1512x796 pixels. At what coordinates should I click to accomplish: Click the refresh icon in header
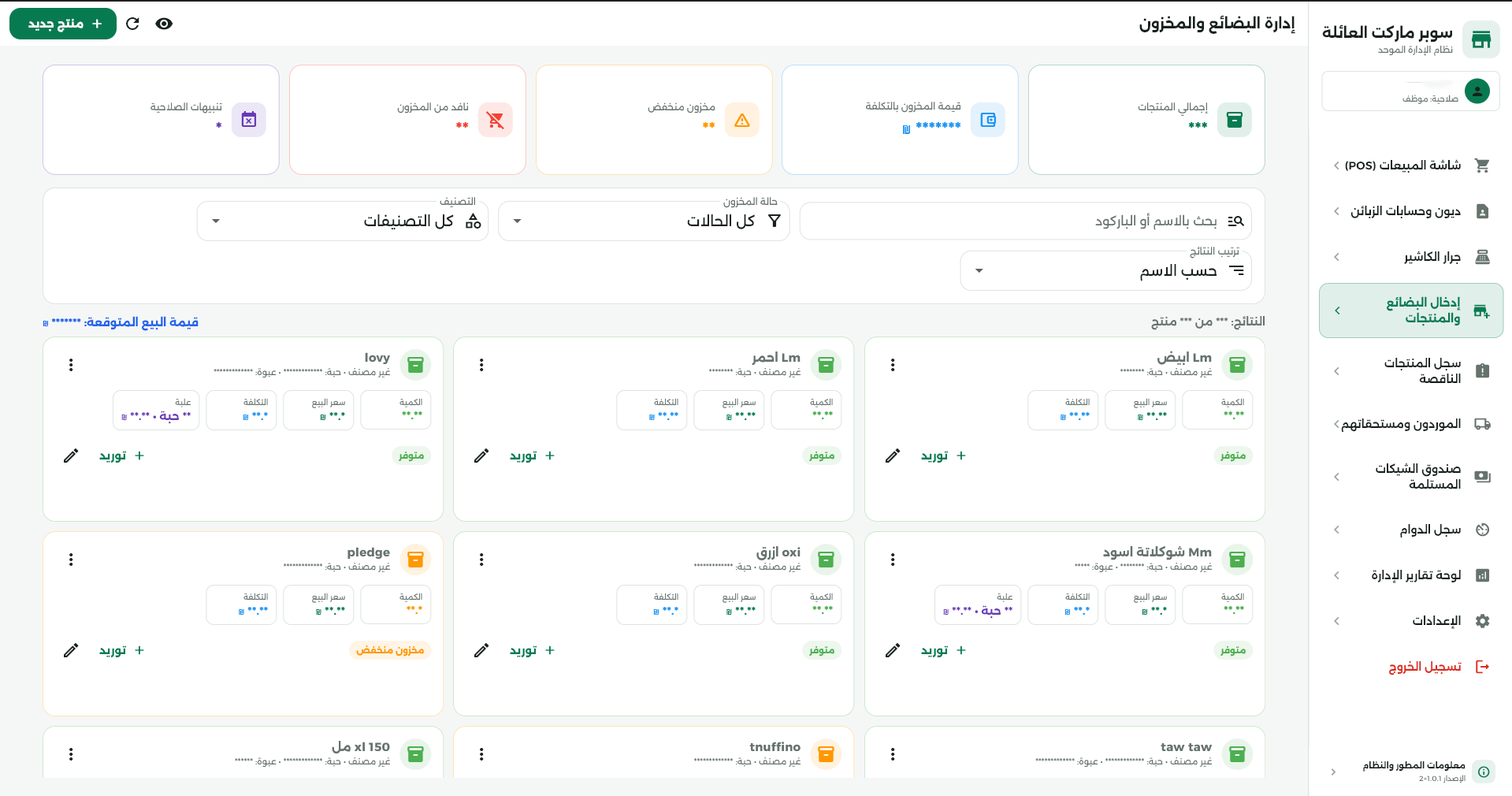click(x=132, y=24)
